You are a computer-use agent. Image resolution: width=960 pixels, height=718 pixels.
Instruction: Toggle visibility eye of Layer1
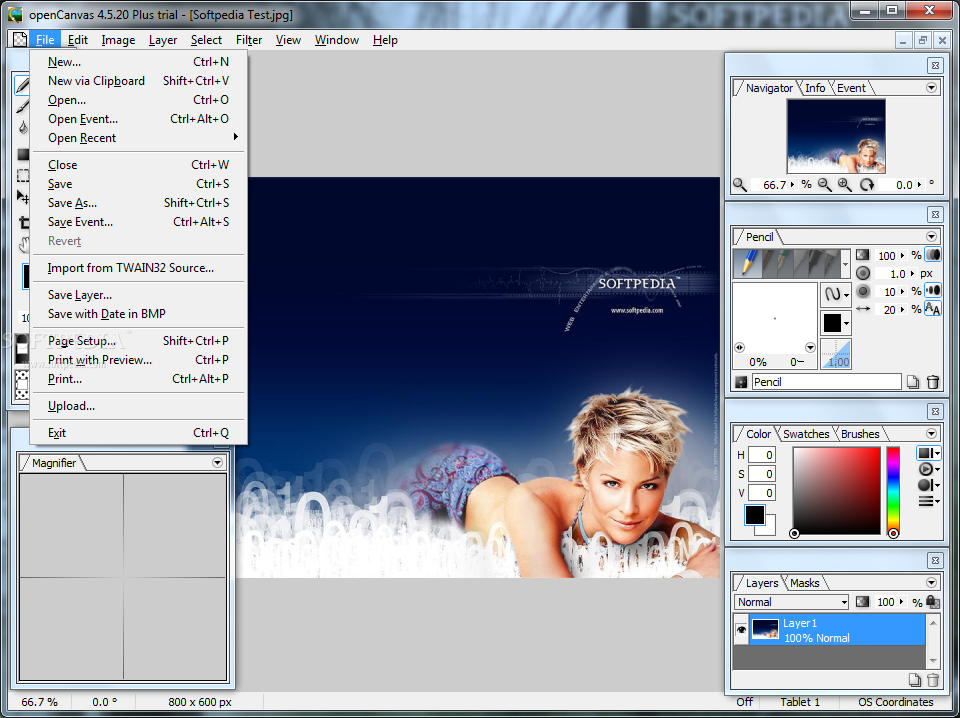pos(741,629)
